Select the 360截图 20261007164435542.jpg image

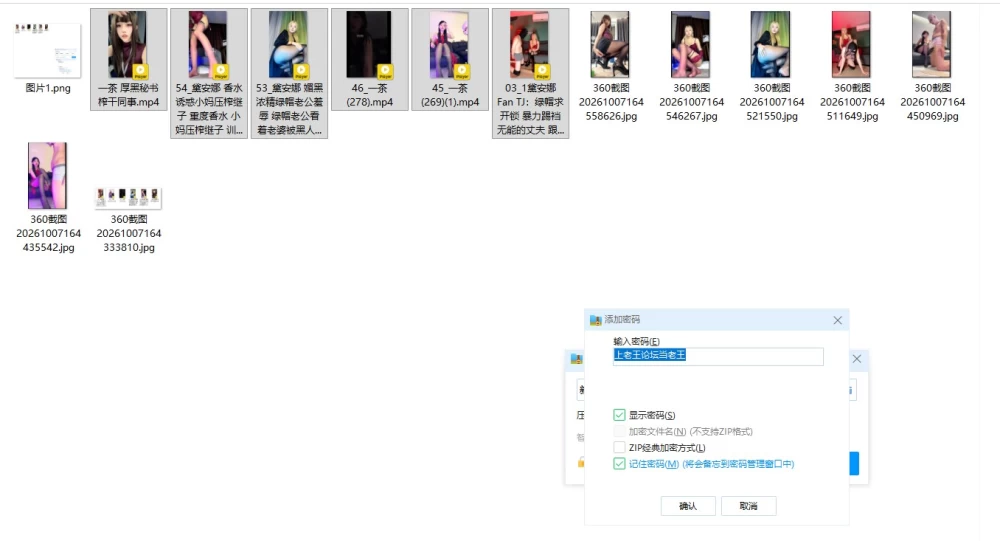pyautogui.click(x=47, y=175)
